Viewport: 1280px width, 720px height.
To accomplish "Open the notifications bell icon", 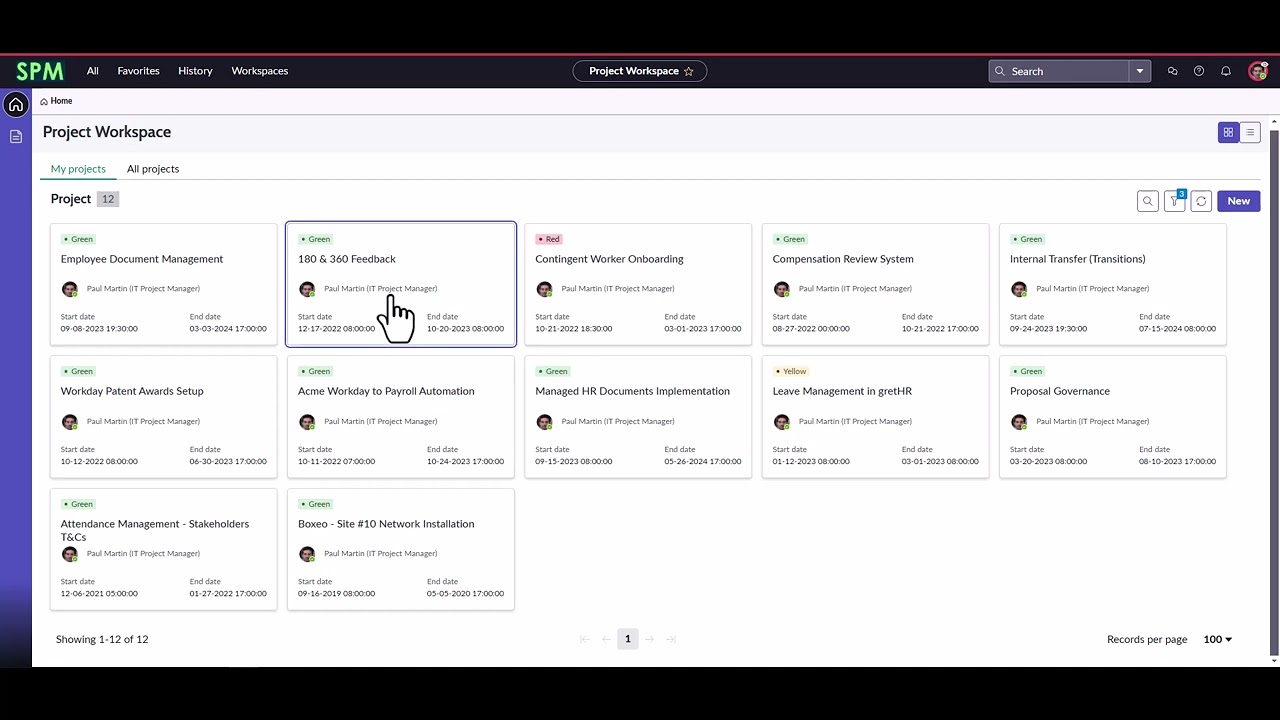I will click(x=1226, y=71).
